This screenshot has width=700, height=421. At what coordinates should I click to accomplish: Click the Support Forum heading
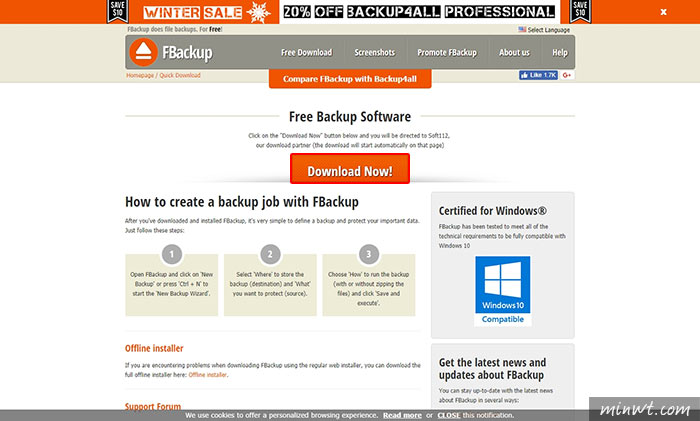click(153, 407)
